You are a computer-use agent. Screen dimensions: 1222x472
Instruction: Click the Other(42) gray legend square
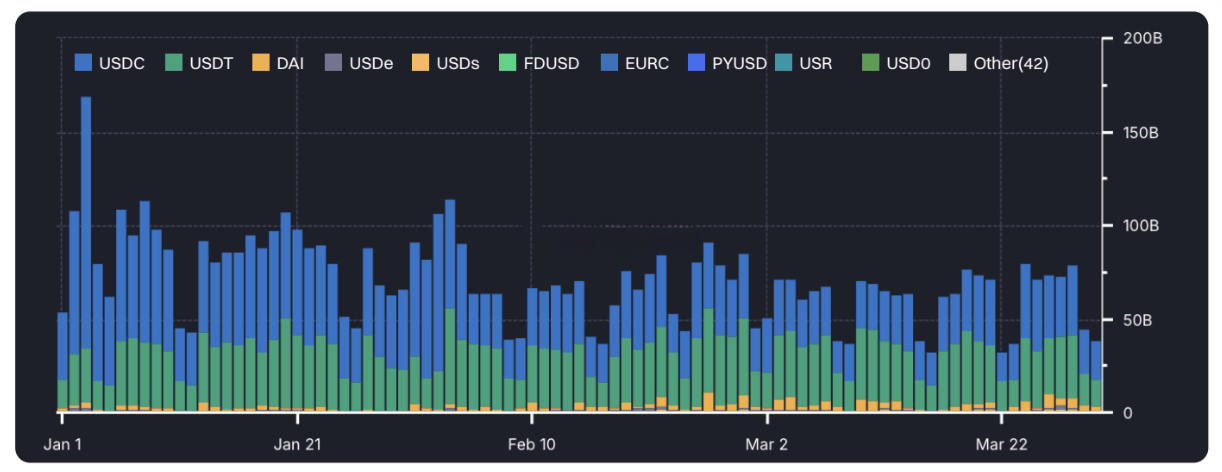[958, 63]
